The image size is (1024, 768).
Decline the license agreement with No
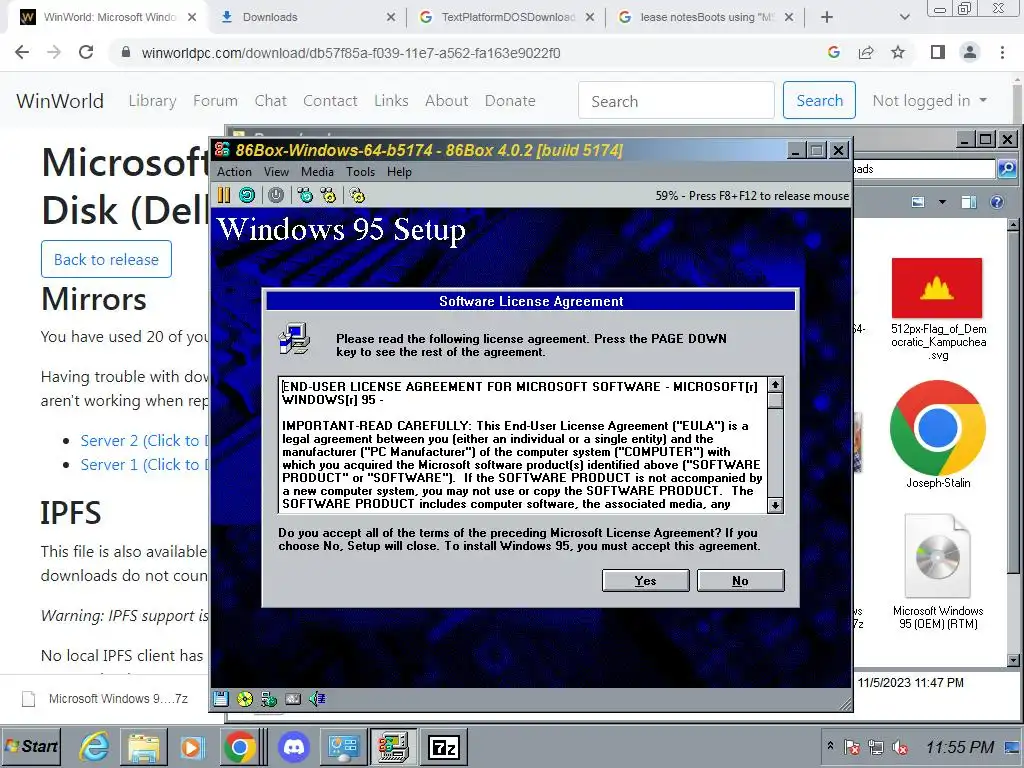tap(741, 581)
